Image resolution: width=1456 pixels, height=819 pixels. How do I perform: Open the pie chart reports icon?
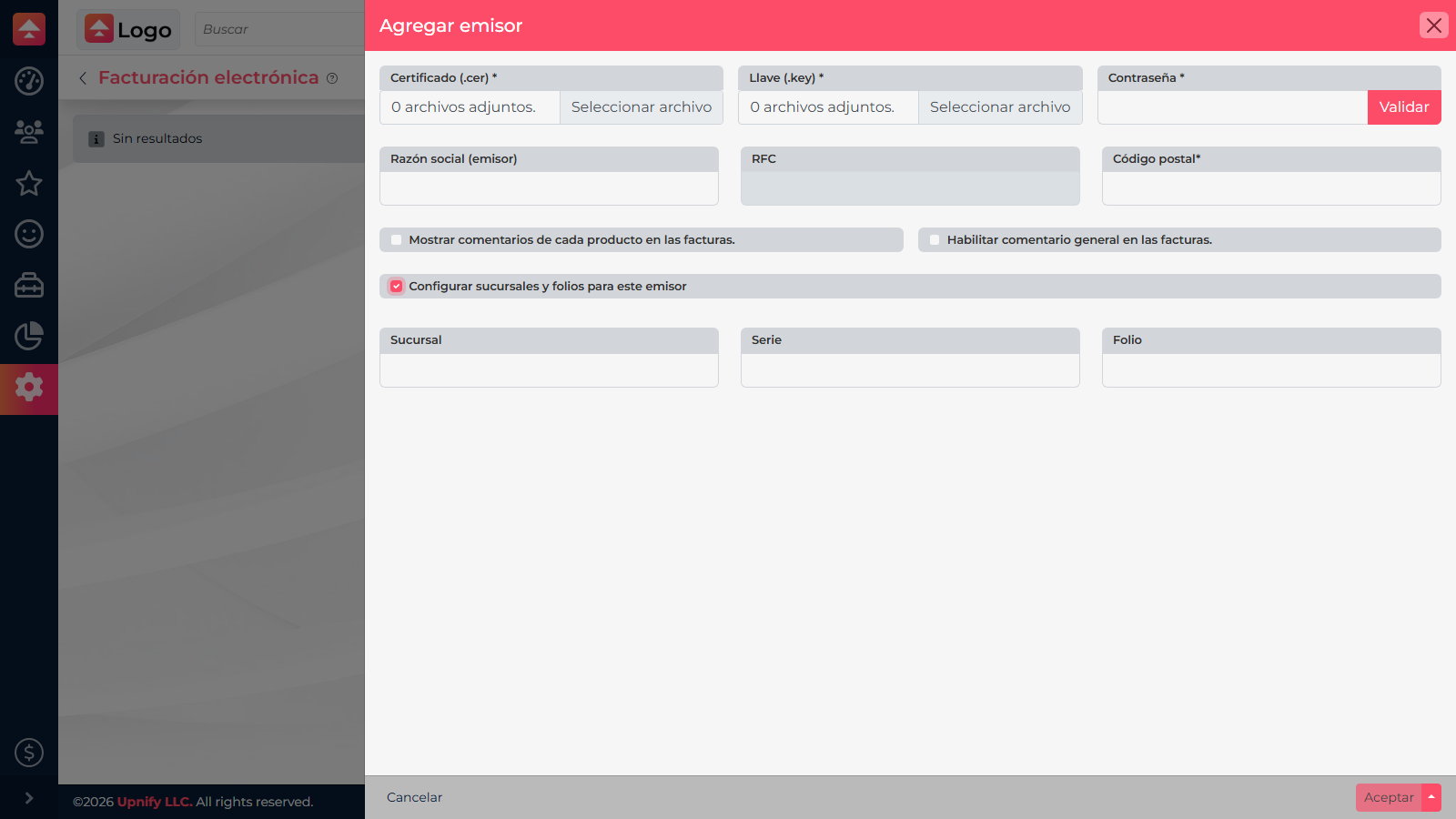coord(29,336)
